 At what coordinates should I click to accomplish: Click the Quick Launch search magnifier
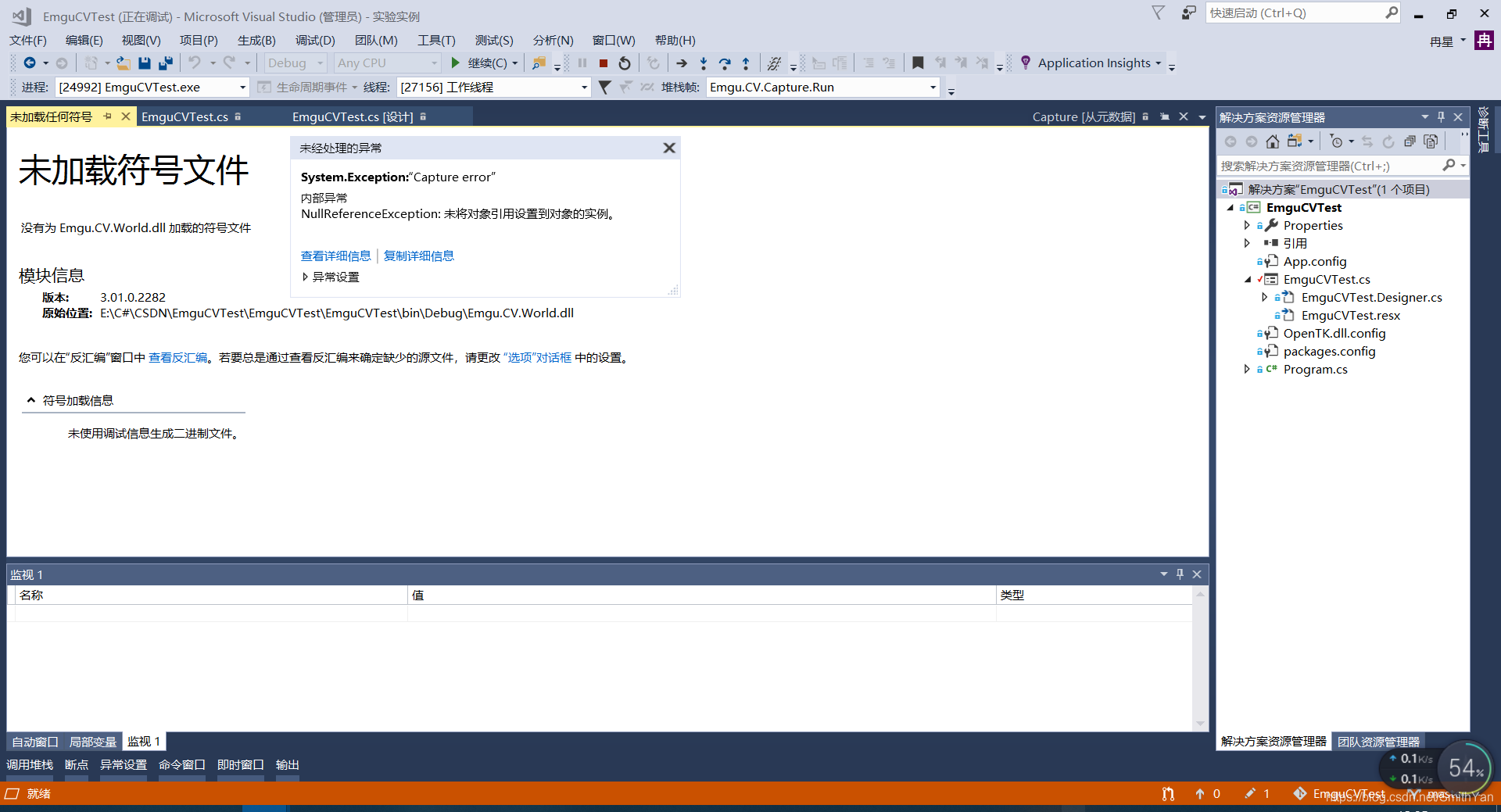(x=1392, y=13)
